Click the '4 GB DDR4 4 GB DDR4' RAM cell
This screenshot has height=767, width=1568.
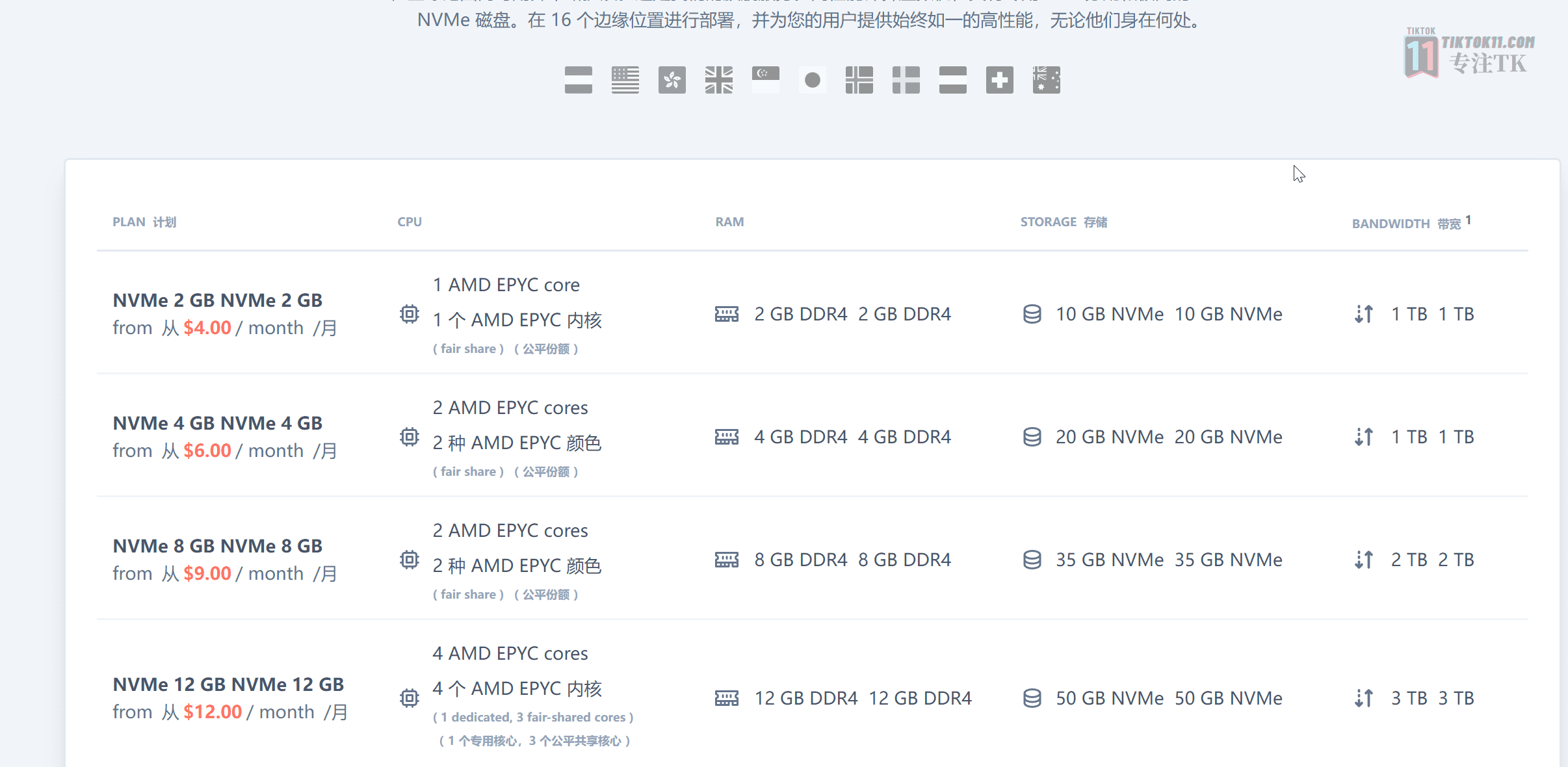[852, 437]
